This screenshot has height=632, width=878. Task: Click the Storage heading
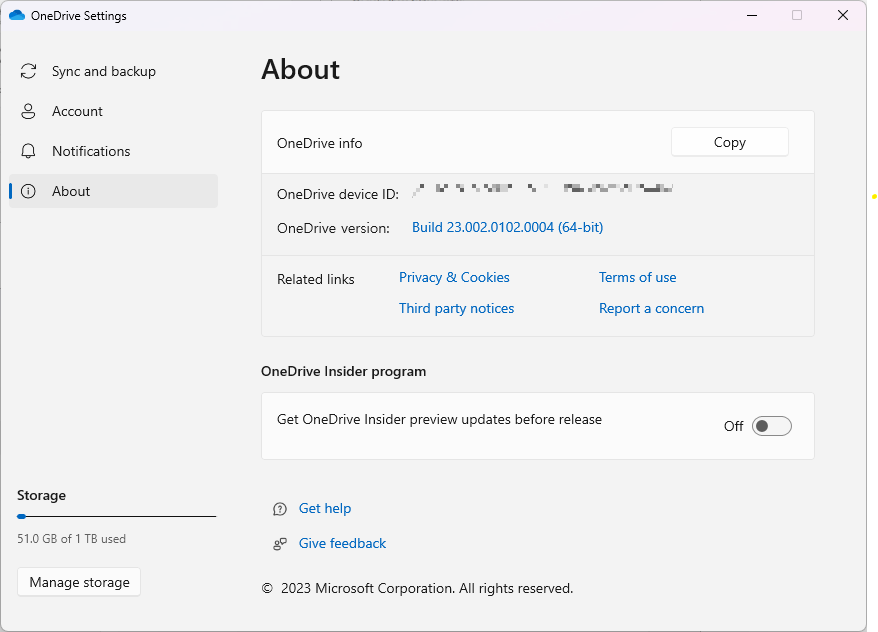click(x=41, y=495)
